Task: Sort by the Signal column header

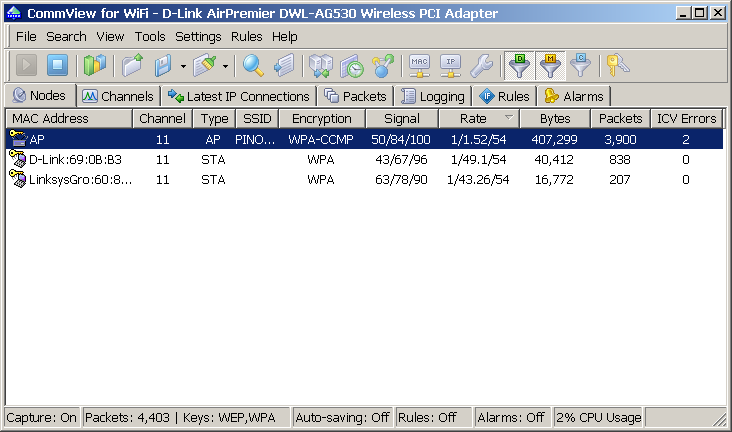Action: [402, 119]
